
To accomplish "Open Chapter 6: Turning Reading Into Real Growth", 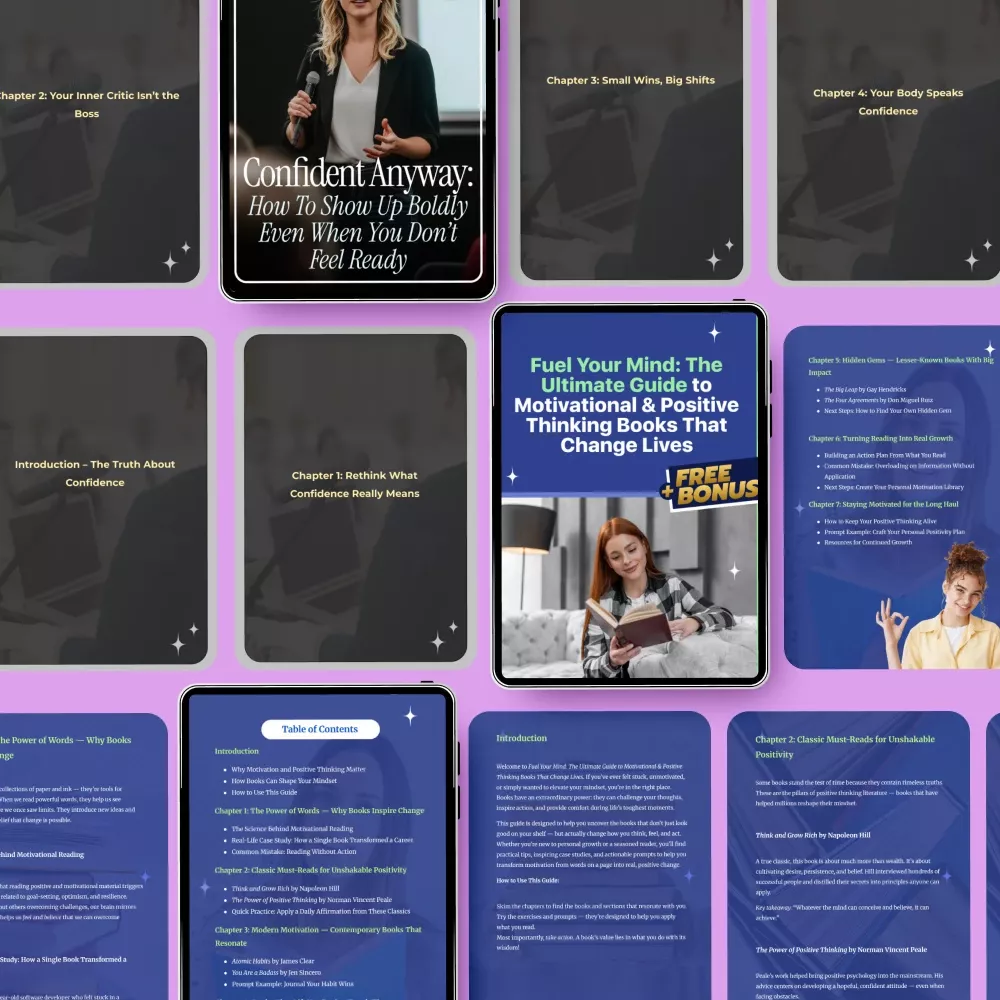I will pos(880,438).
